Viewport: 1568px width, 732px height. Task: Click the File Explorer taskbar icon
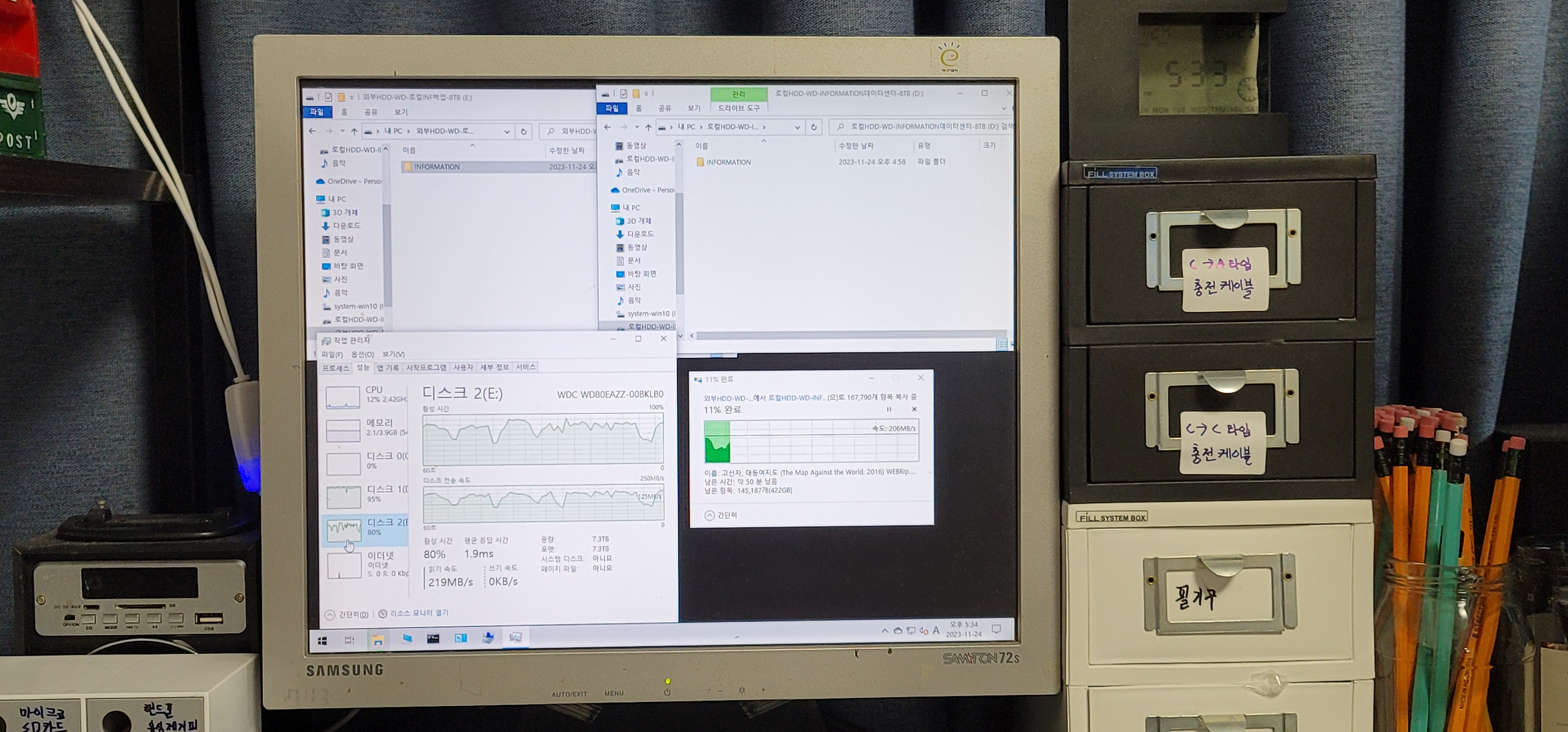[378, 640]
